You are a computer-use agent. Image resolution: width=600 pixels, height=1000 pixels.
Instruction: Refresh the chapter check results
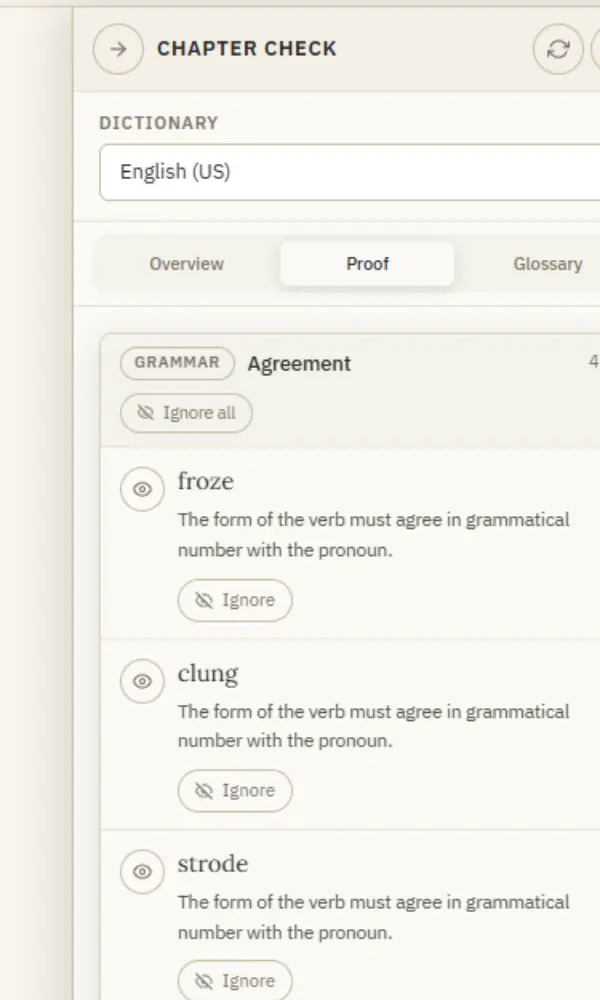[x=558, y=49]
